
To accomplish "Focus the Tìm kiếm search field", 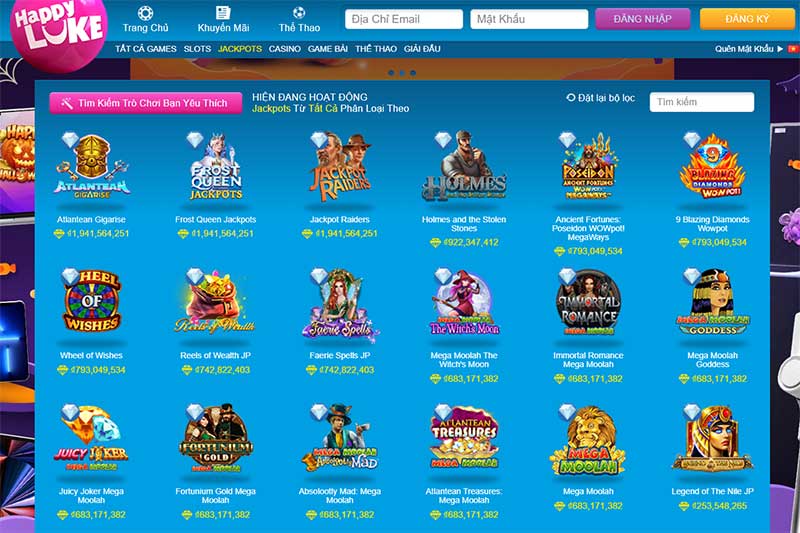I will click(x=702, y=102).
